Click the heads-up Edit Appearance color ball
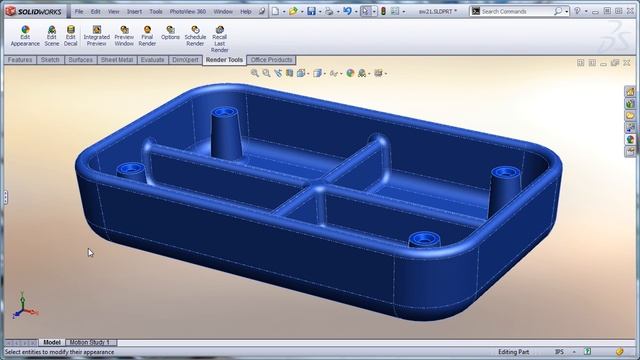Image resolution: width=640 pixels, height=360 pixels. [350, 73]
